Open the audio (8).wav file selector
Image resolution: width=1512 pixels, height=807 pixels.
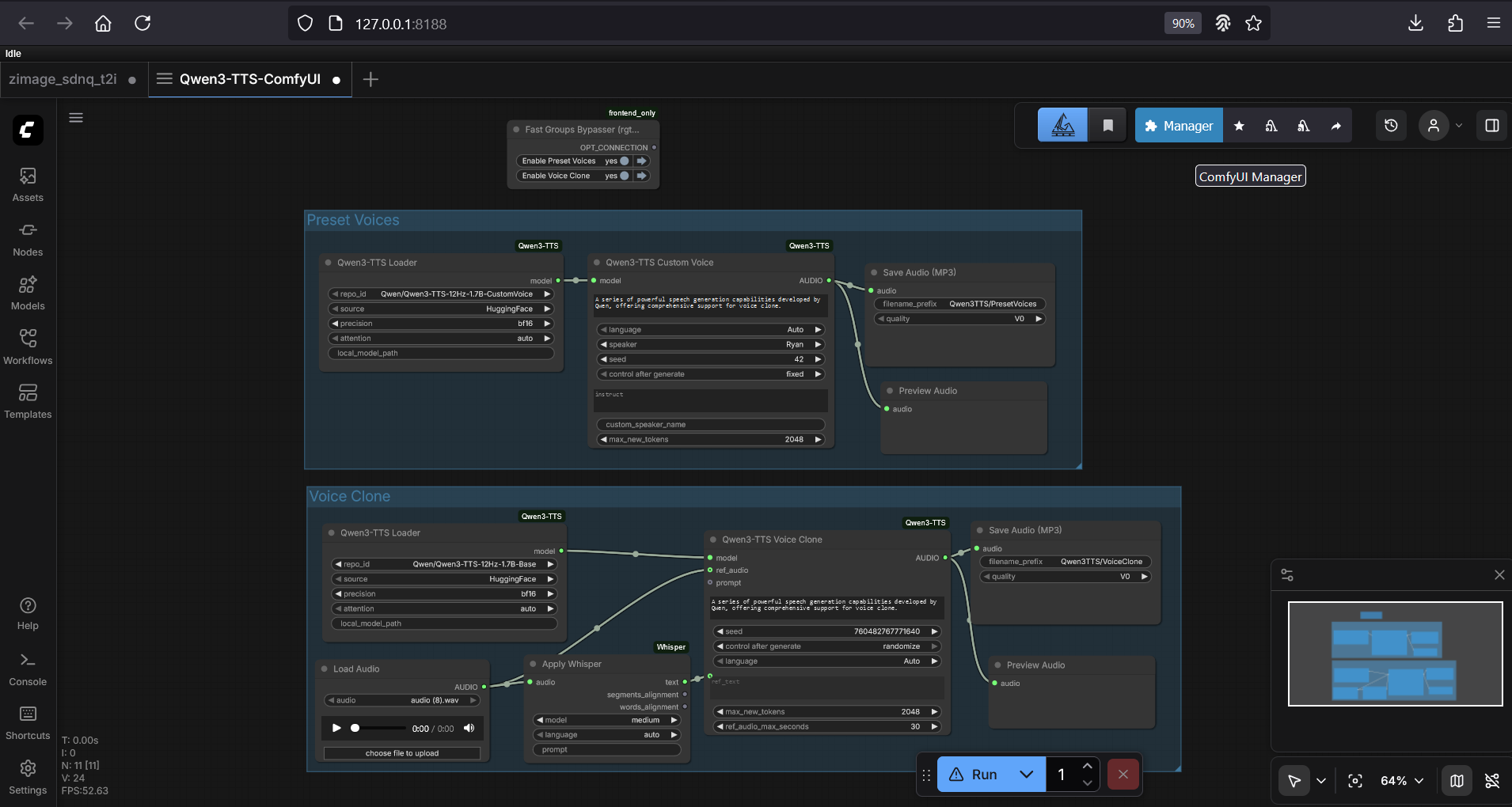[x=402, y=700]
